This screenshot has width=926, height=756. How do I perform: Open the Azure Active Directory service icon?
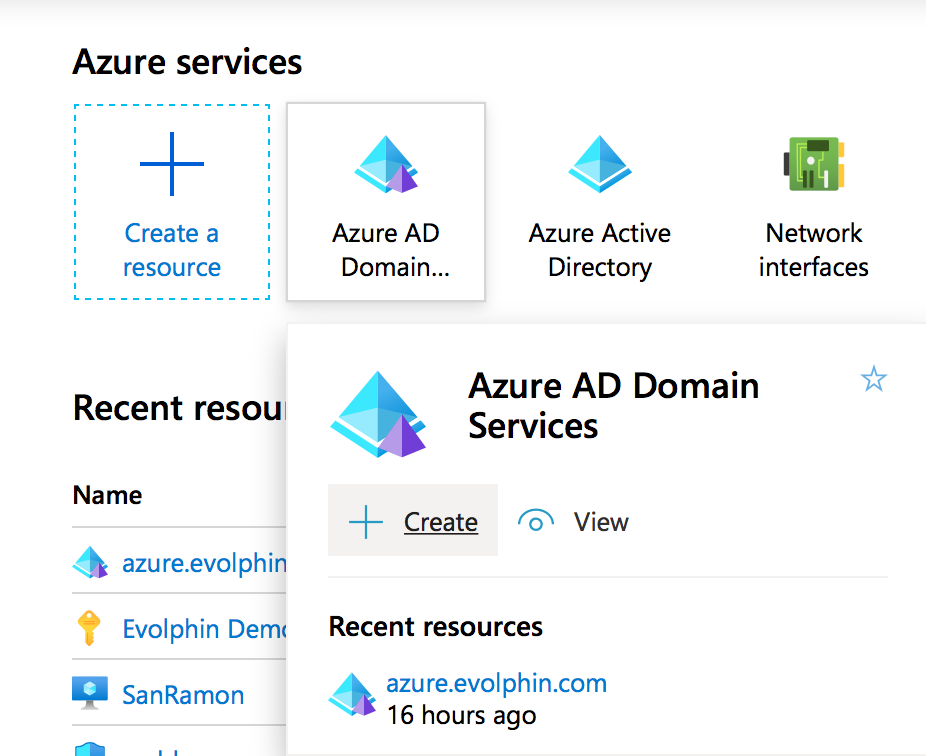600,164
